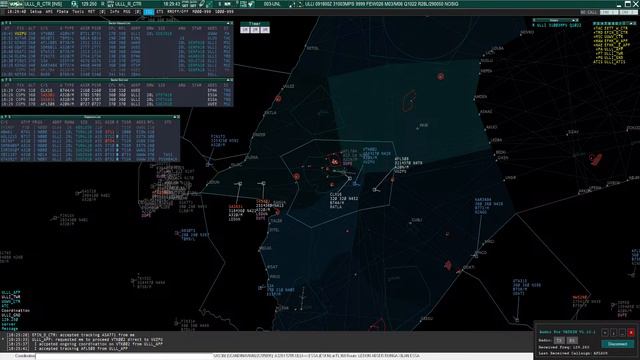Click the Disconnect button in audio panel

click(617, 344)
